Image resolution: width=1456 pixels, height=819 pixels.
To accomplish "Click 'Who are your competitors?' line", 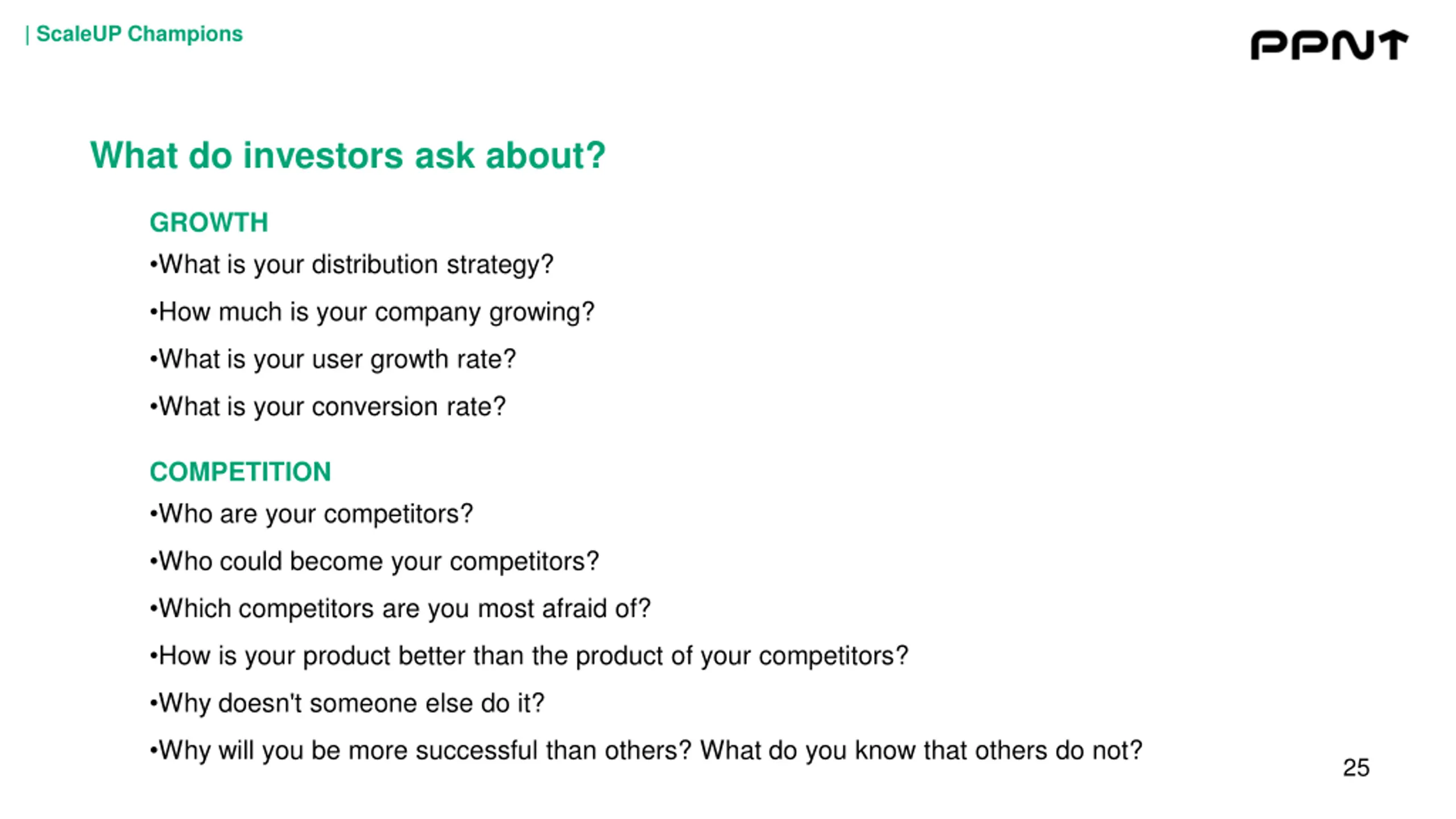I will pos(311,514).
